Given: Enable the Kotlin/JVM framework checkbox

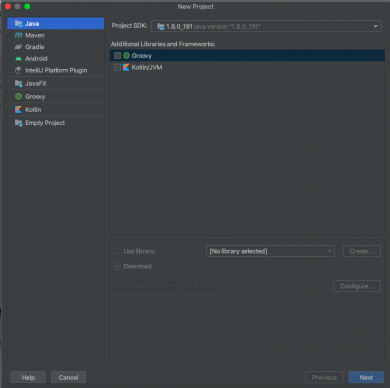Looking at the screenshot, I should point(117,67).
